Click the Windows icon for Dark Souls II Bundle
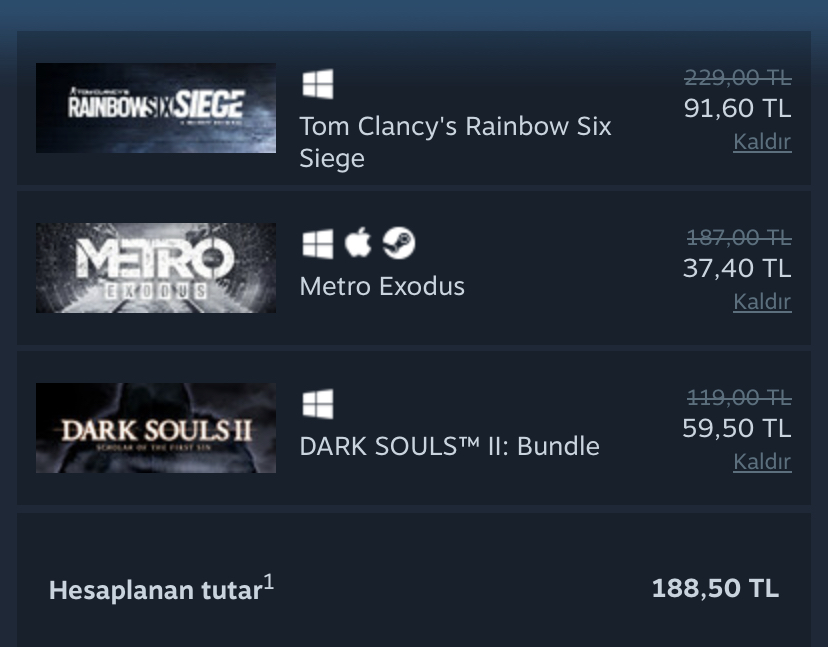This screenshot has width=828, height=647. [x=317, y=404]
